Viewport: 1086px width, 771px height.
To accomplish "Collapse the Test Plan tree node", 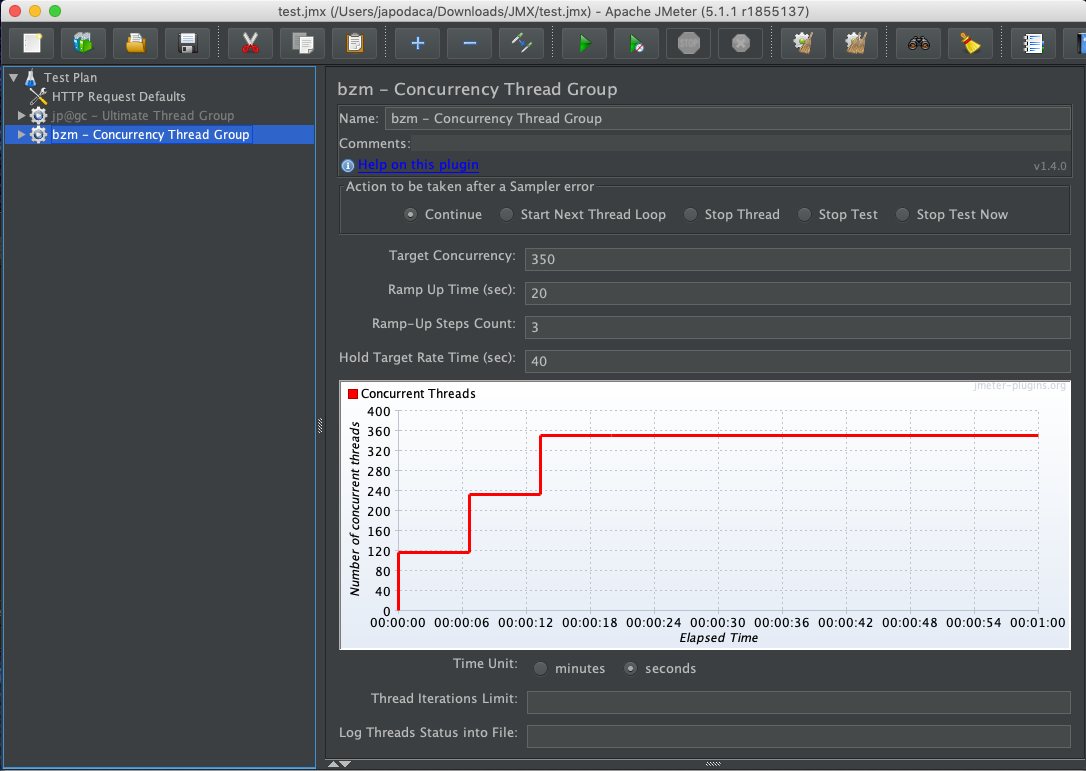I will click(x=13, y=78).
